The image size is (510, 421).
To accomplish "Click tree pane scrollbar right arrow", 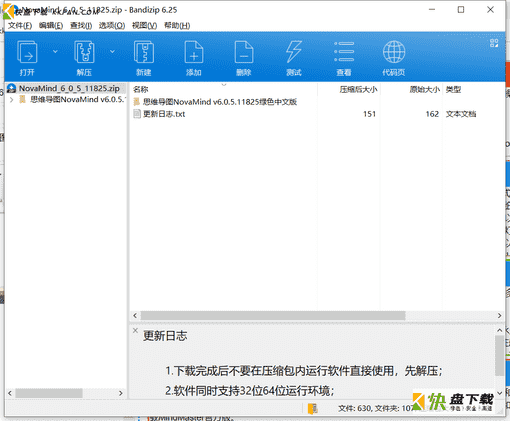I will pyautogui.click(x=121, y=393).
